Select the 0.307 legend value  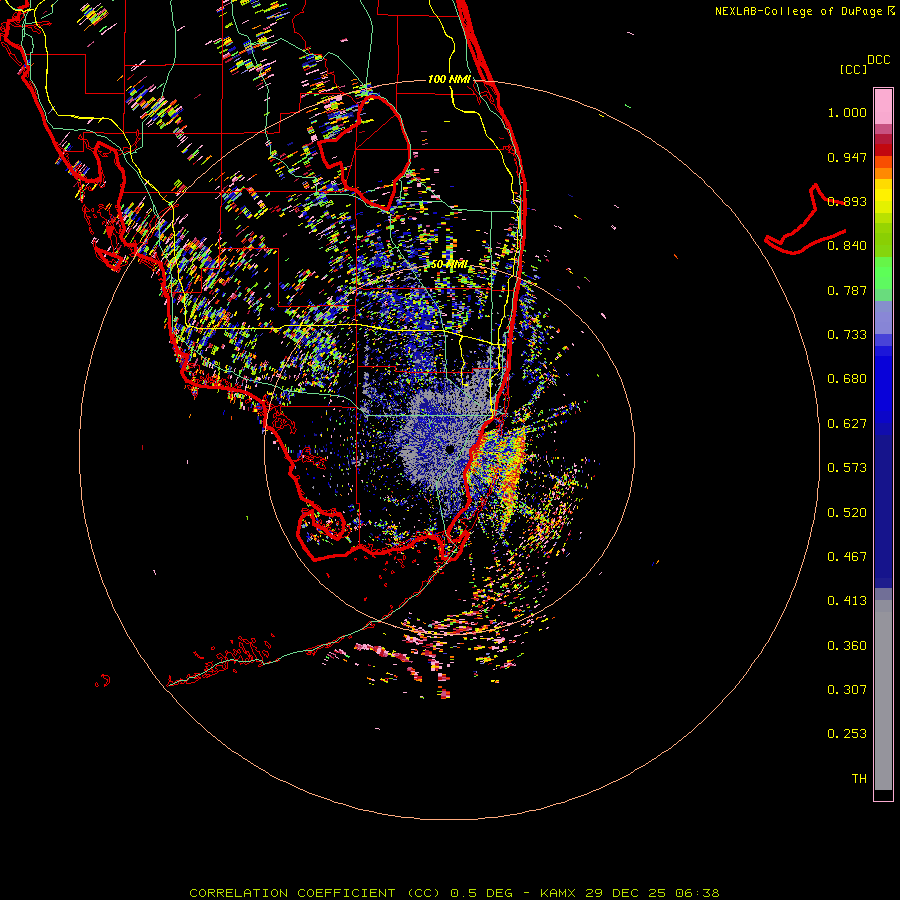[847, 690]
